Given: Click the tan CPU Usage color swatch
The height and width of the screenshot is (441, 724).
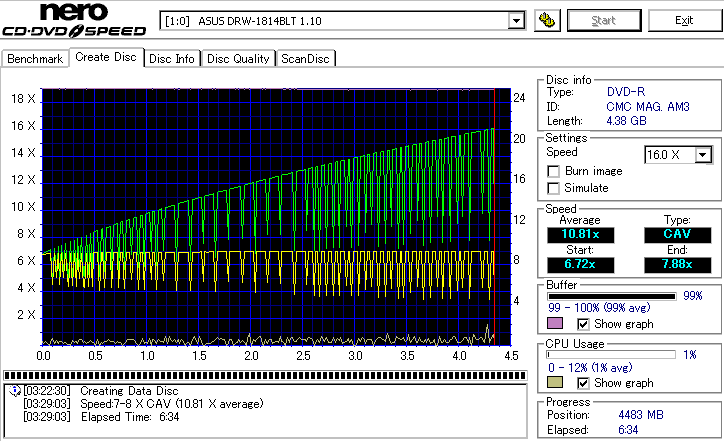Looking at the screenshot, I should [x=555, y=383].
